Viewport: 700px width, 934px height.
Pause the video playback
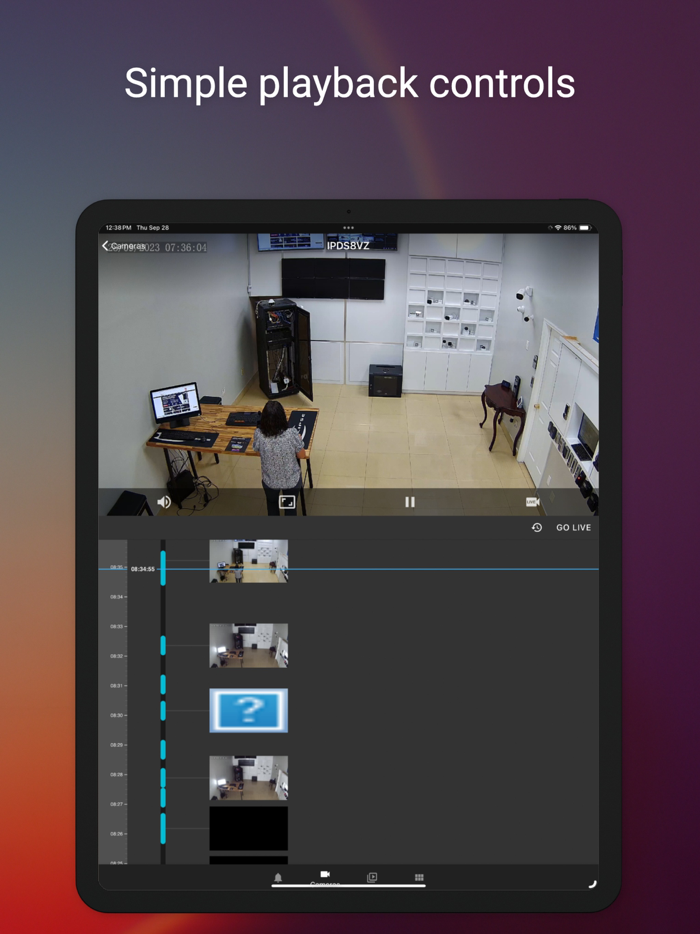(410, 502)
